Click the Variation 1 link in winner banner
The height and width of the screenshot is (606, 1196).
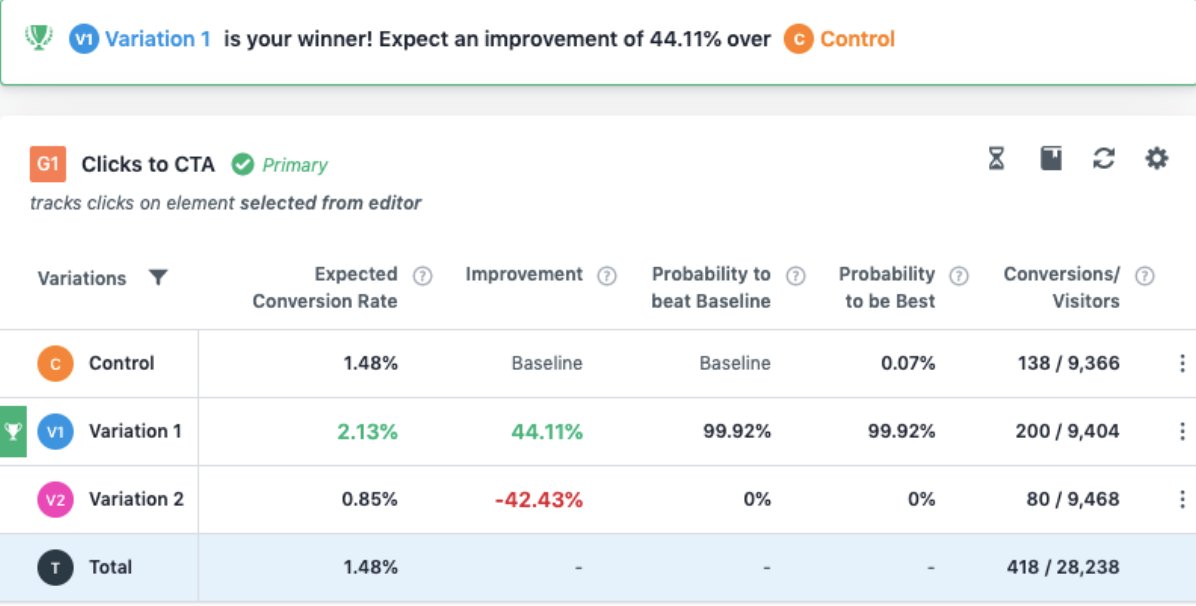click(x=157, y=39)
